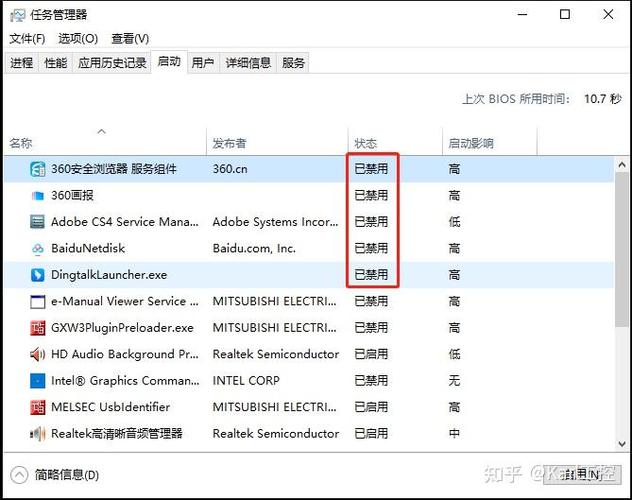Click the e-Manual Viewer Service icon
The image size is (632, 500).
point(37,301)
